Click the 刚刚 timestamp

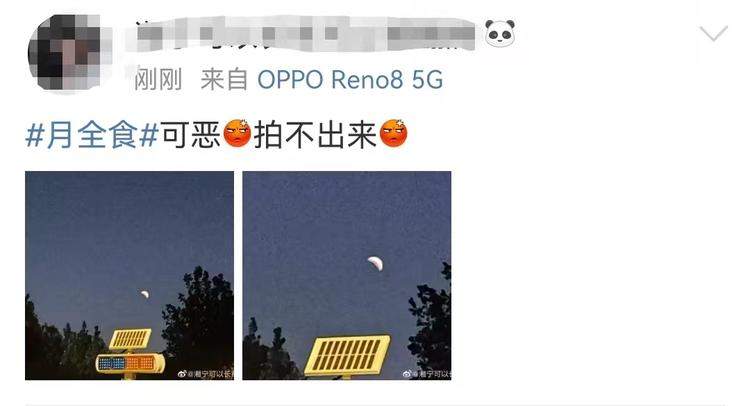click(x=158, y=79)
